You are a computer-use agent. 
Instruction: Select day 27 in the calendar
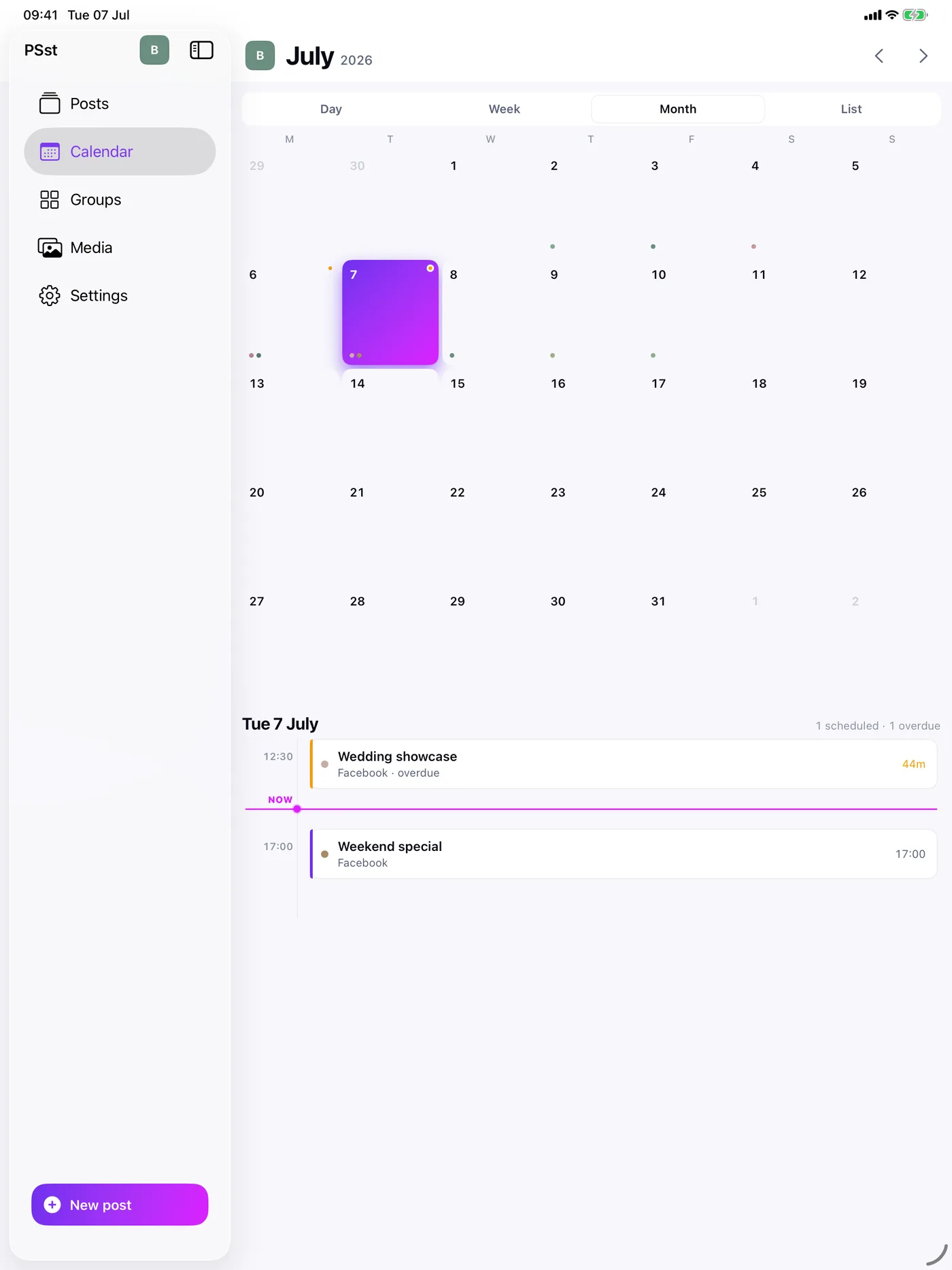click(x=290, y=639)
